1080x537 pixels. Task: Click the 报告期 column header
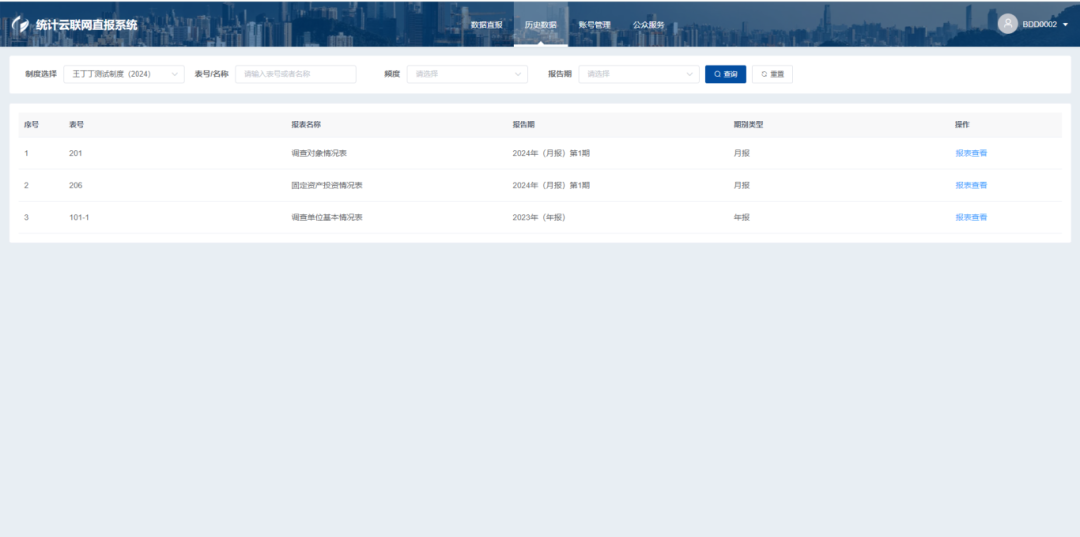[523, 125]
